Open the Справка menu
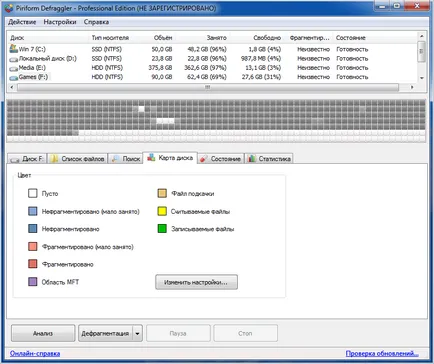The image size is (434, 364). (96, 22)
